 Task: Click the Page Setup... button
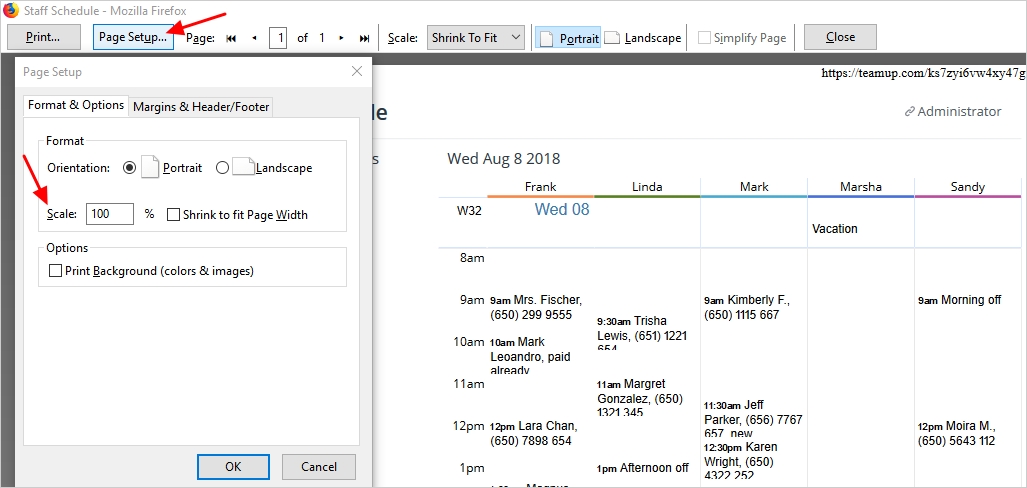coord(133,37)
